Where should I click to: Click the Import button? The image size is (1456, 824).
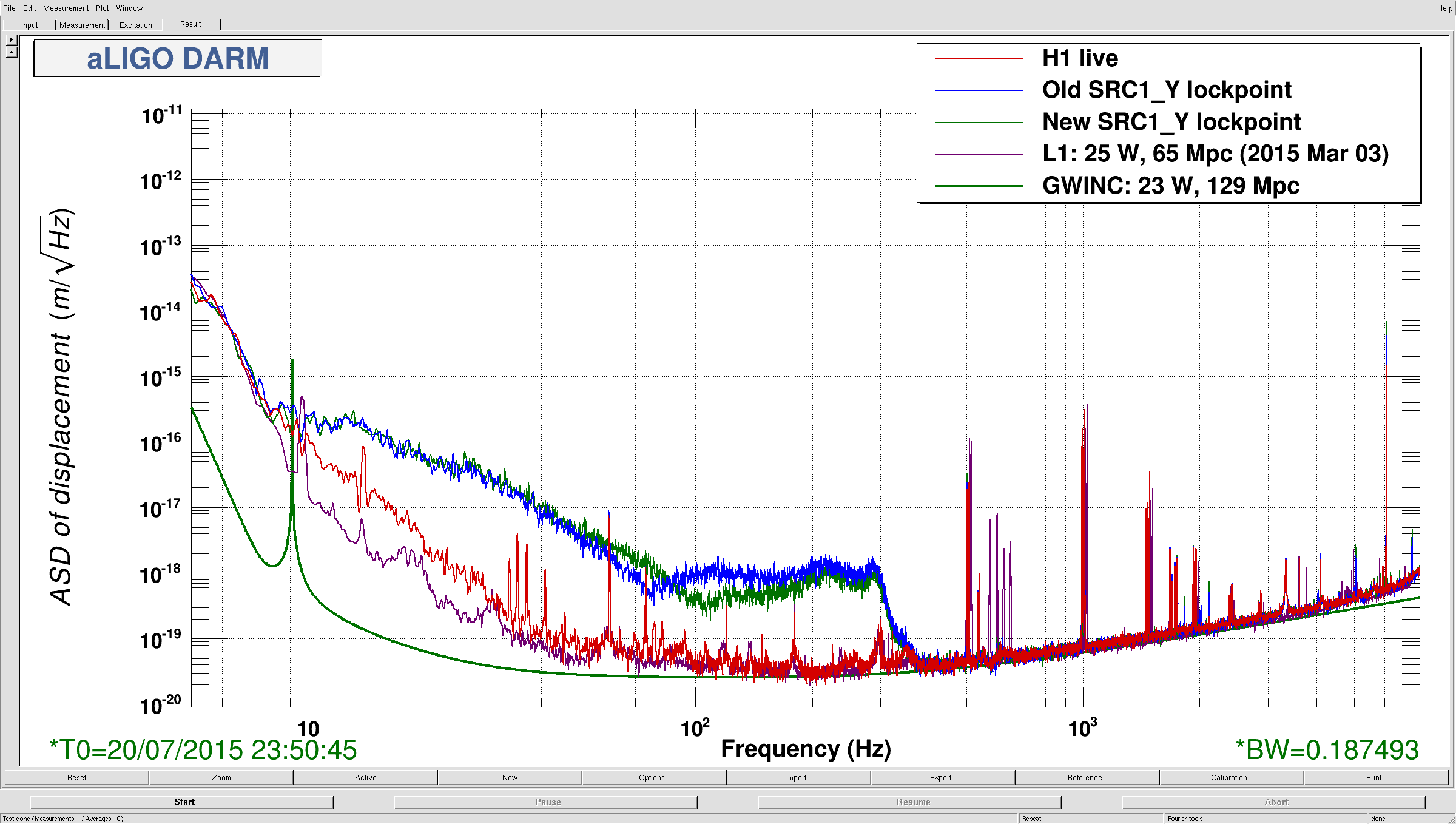pyautogui.click(x=798, y=777)
